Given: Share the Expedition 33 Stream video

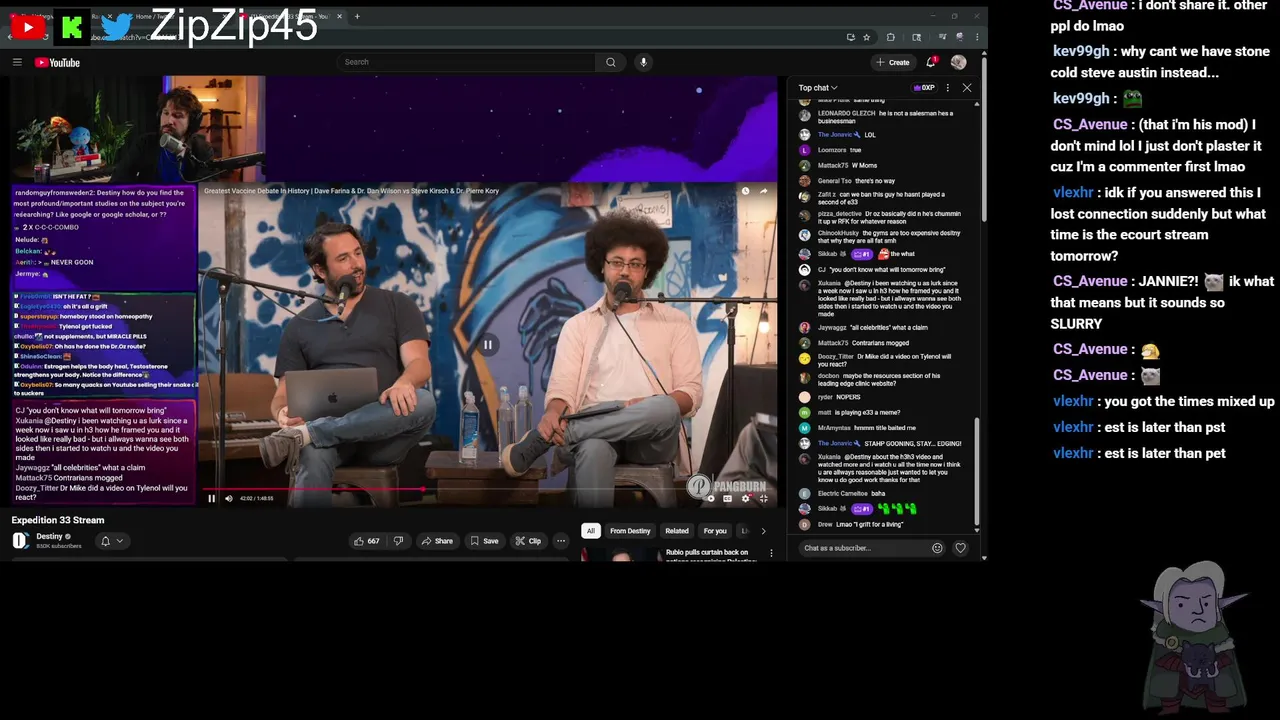Looking at the screenshot, I should click(x=437, y=541).
